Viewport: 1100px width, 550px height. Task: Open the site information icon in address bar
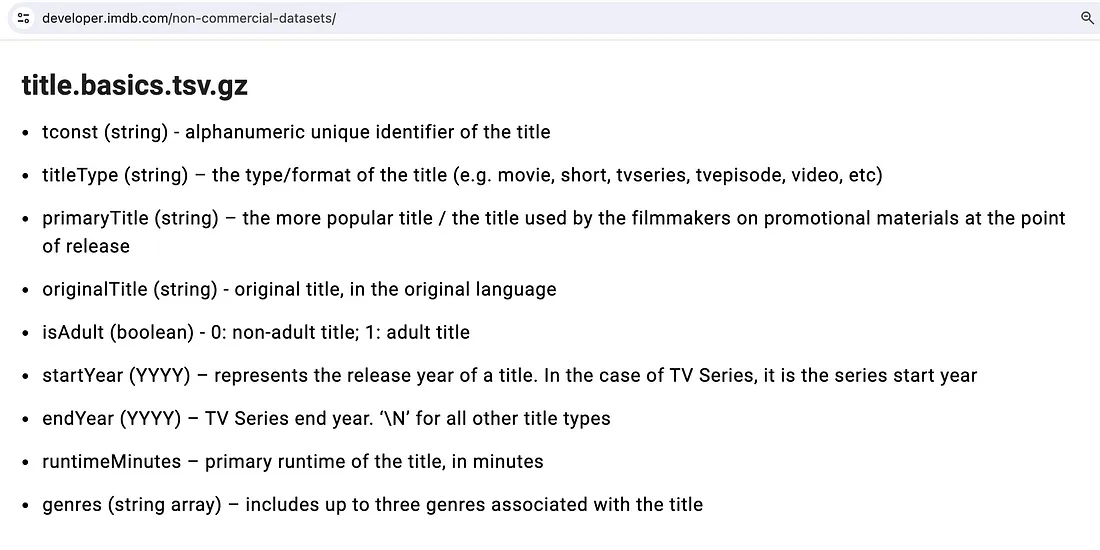click(x=23, y=18)
